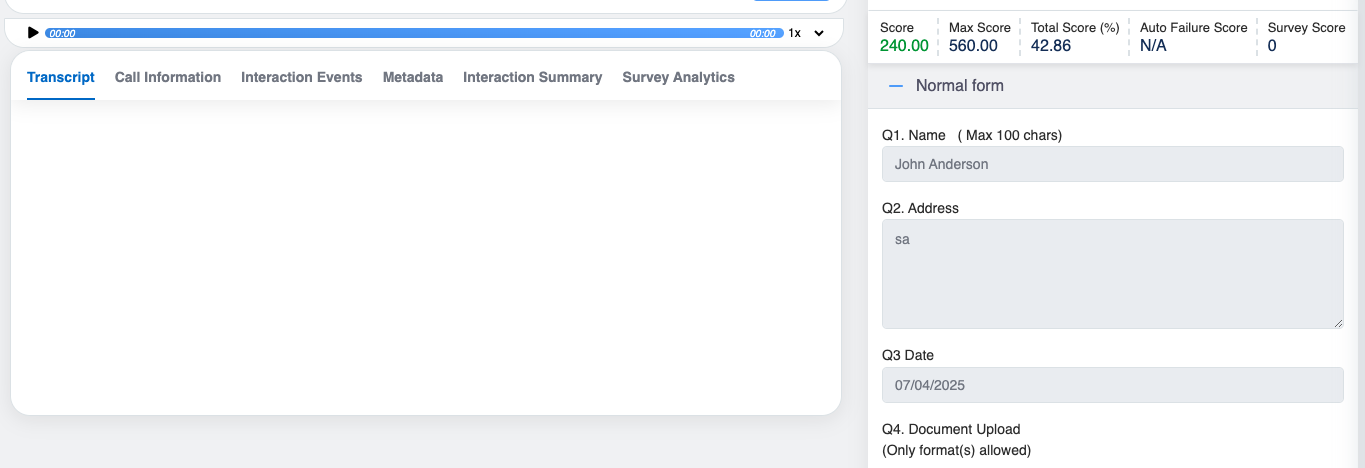Screen dimensions: 1365x468
Task: View the Interaction Summary tab
Action: [532, 77]
